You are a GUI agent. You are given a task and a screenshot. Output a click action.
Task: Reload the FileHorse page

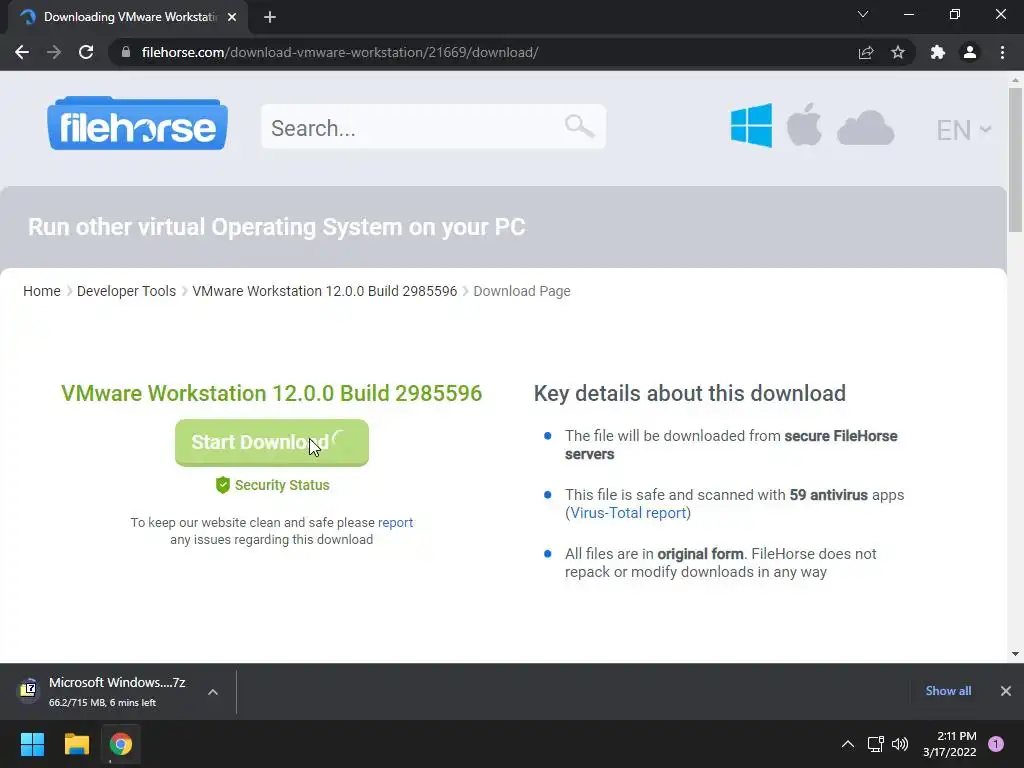pyautogui.click(x=86, y=52)
